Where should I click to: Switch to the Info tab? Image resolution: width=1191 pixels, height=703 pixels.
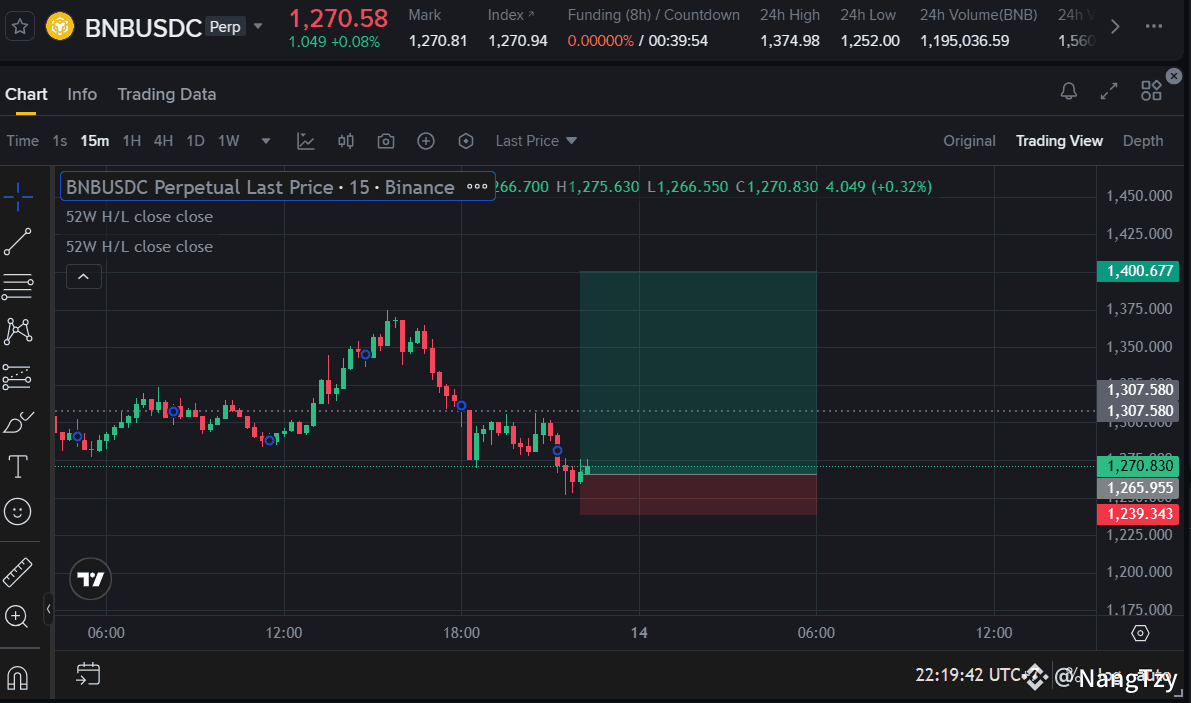point(82,94)
